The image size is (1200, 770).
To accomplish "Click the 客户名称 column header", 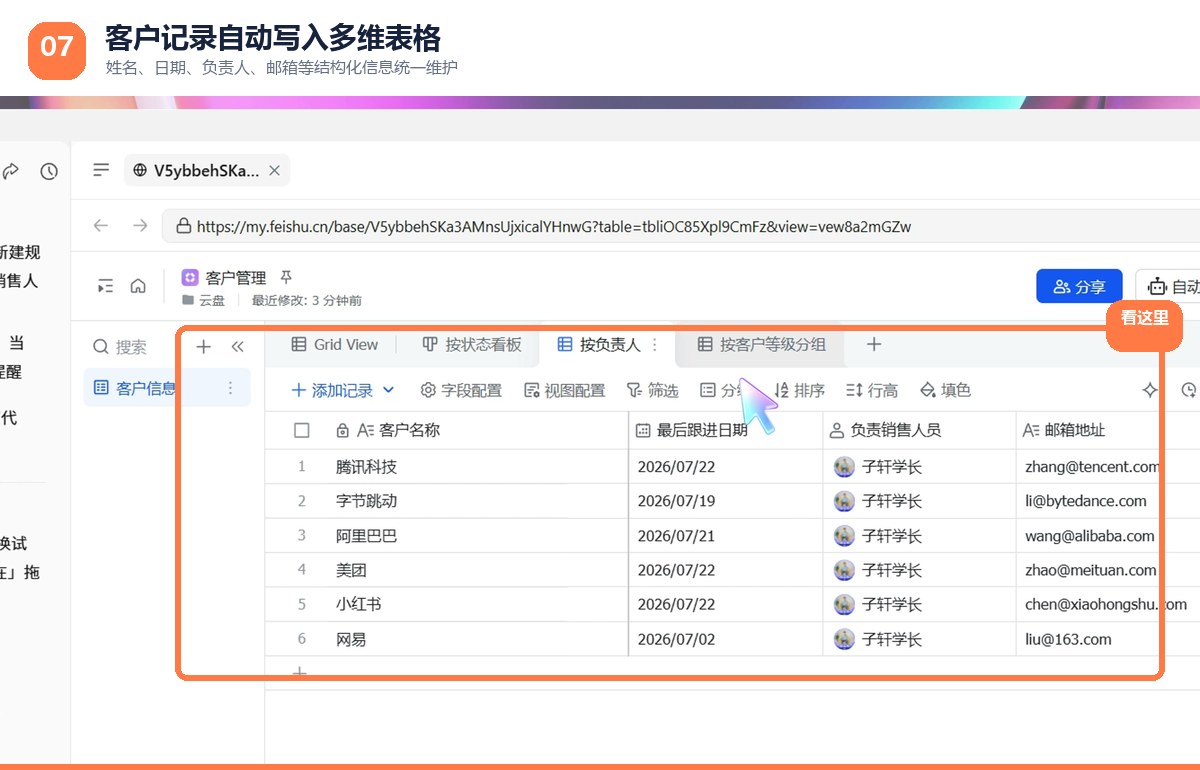I will 447,431.
